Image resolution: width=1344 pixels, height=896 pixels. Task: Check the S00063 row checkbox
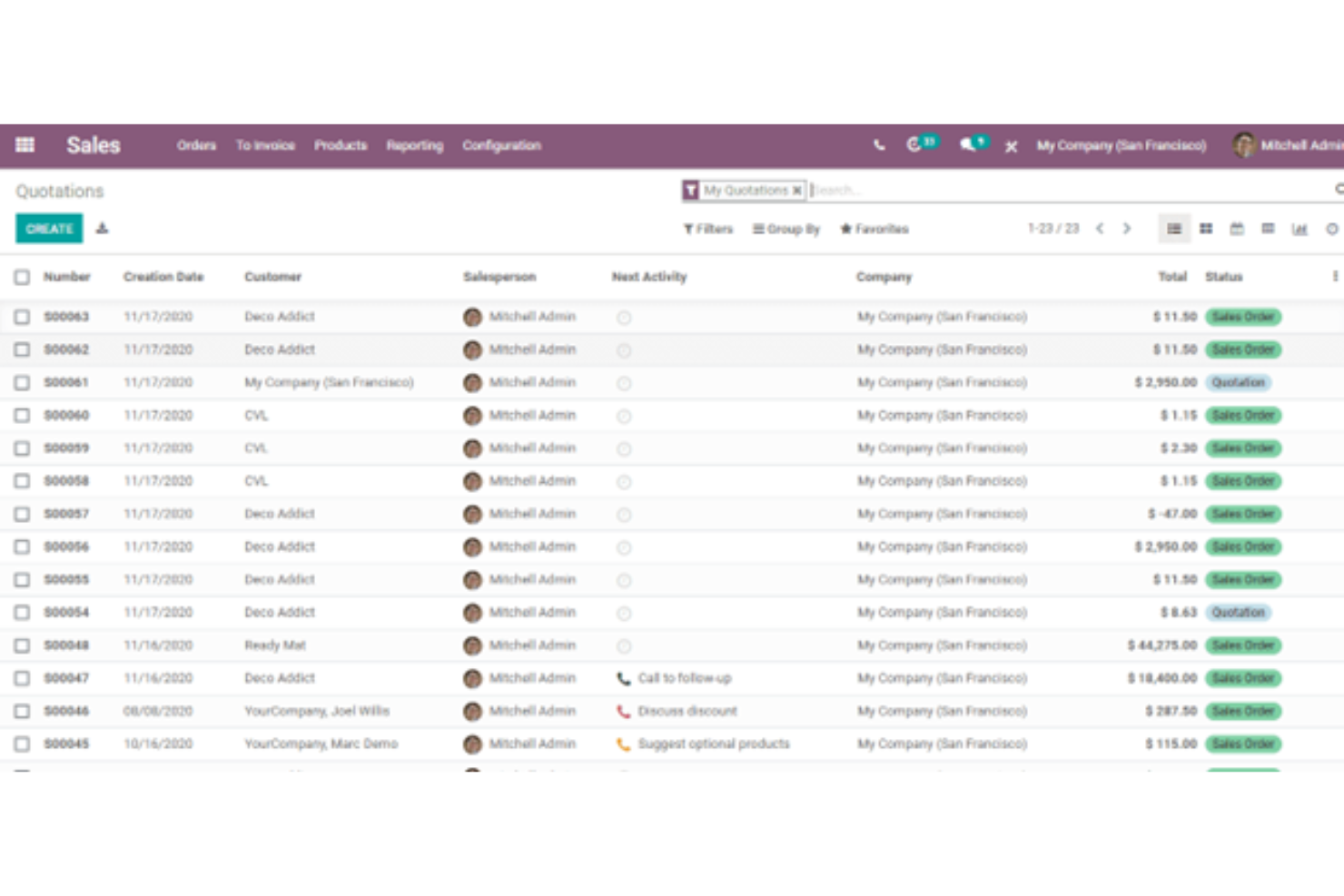click(23, 316)
